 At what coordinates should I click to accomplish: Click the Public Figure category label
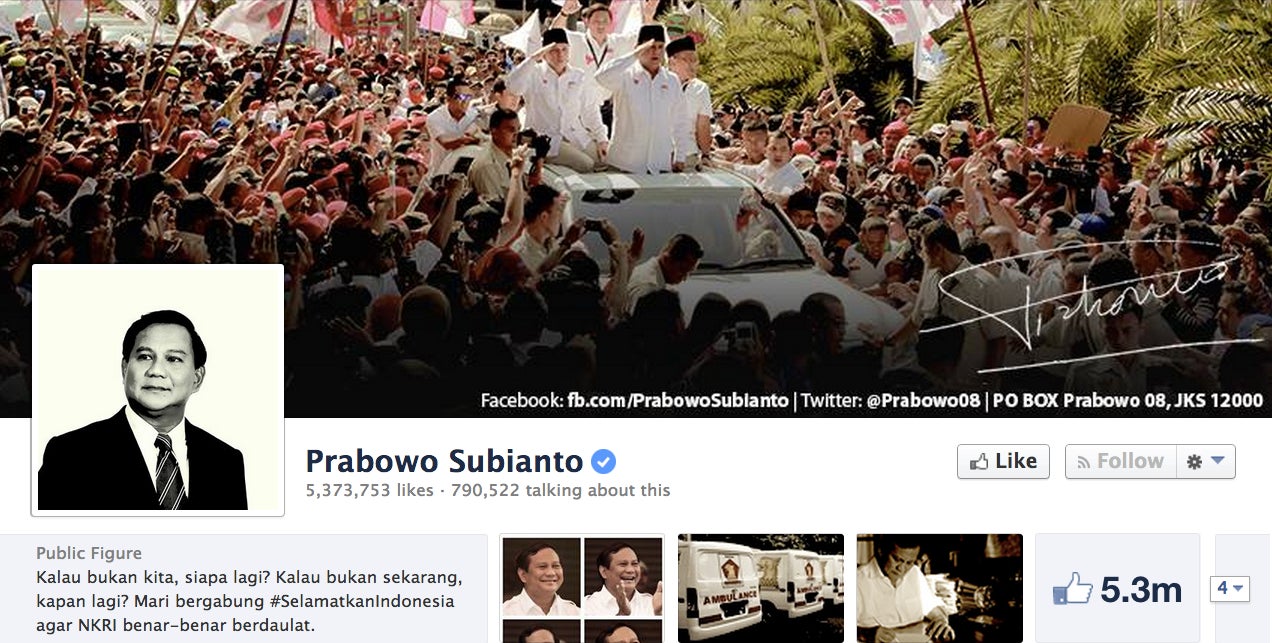coord(89,553)
